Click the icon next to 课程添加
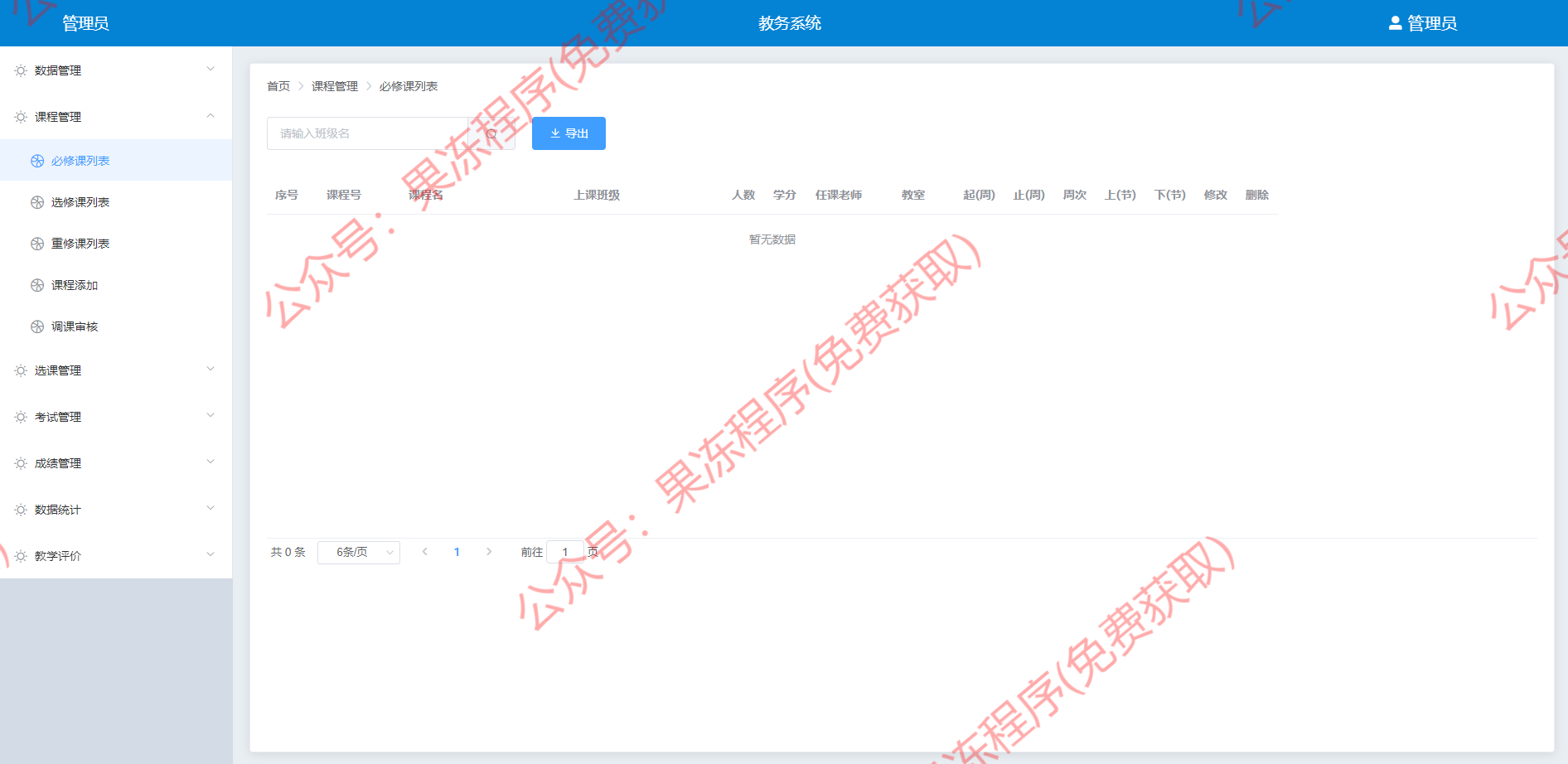This screenshot has width=1568, height=764. click(37, 285)
